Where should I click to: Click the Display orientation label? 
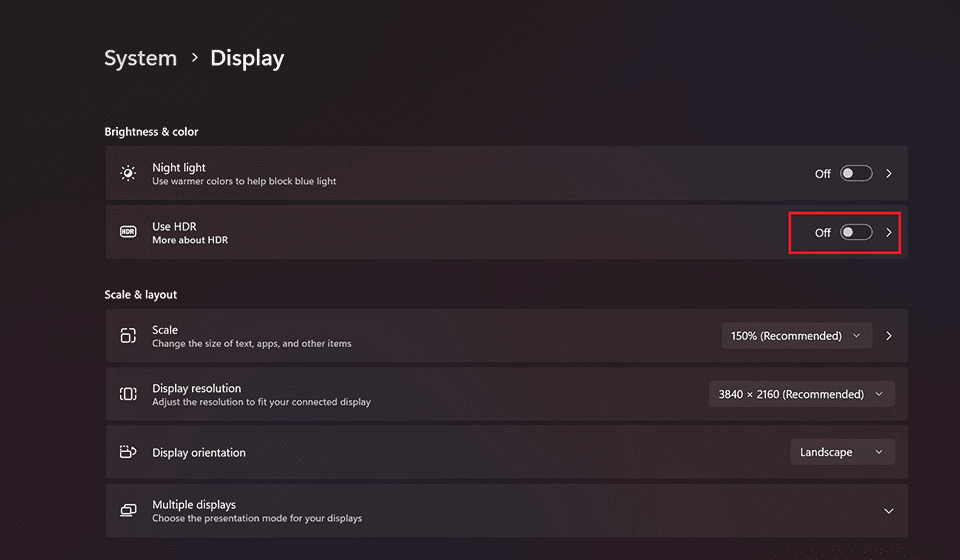pyautogui.click(x=199, y=452)
